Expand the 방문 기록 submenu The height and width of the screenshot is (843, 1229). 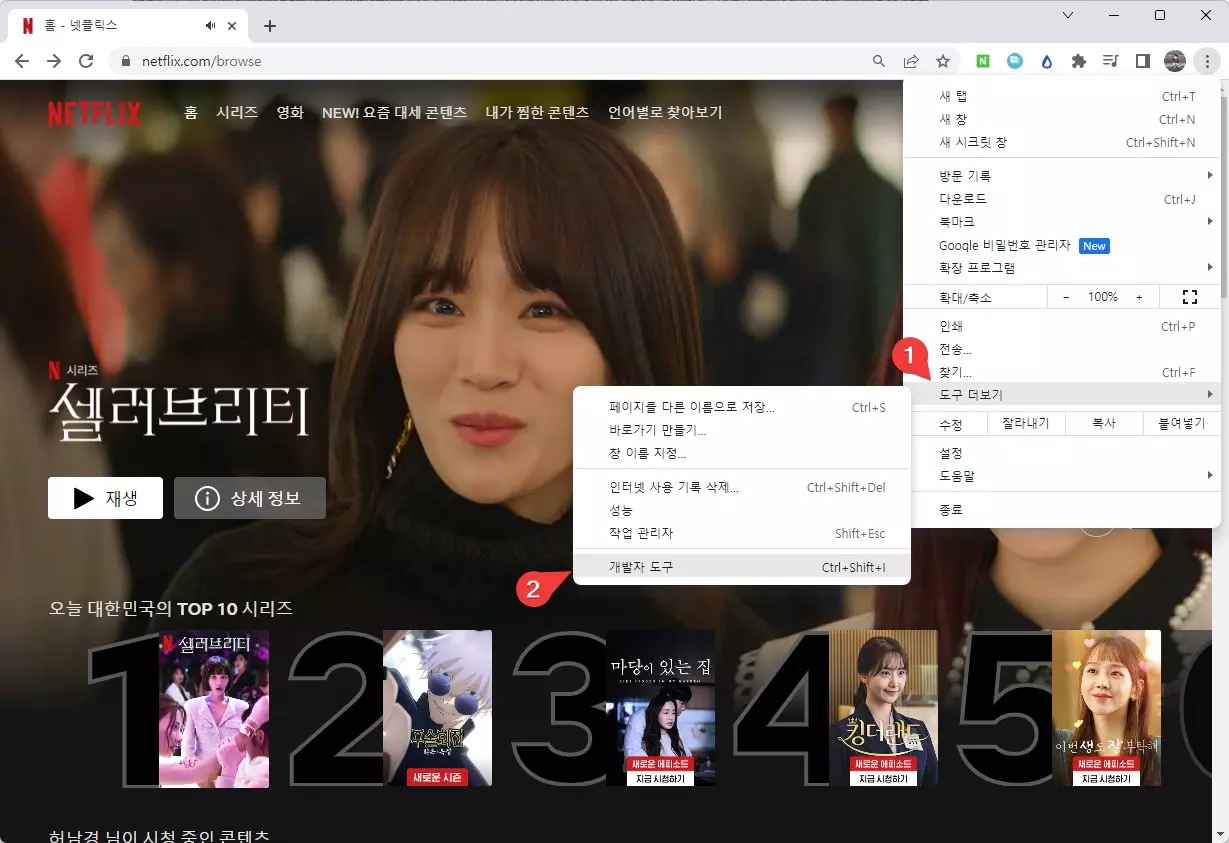[1062, 175]
